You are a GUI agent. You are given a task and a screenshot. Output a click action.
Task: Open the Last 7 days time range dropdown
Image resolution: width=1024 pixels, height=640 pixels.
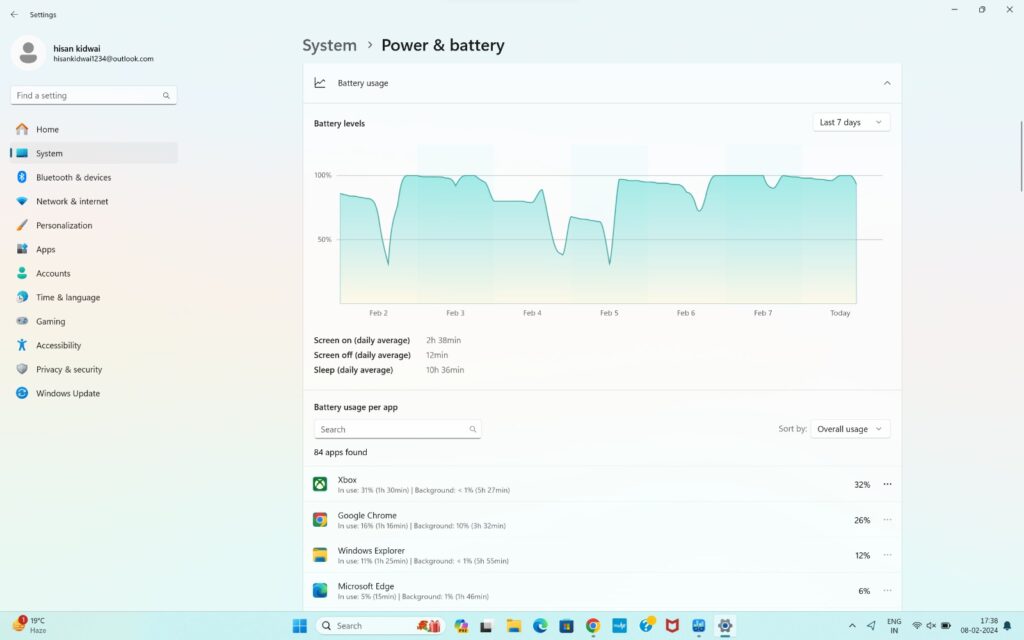(849, 121)
